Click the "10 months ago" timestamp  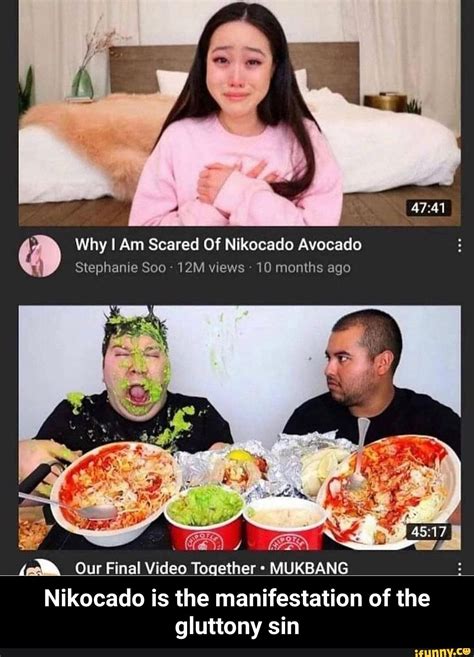click(303, 267)
